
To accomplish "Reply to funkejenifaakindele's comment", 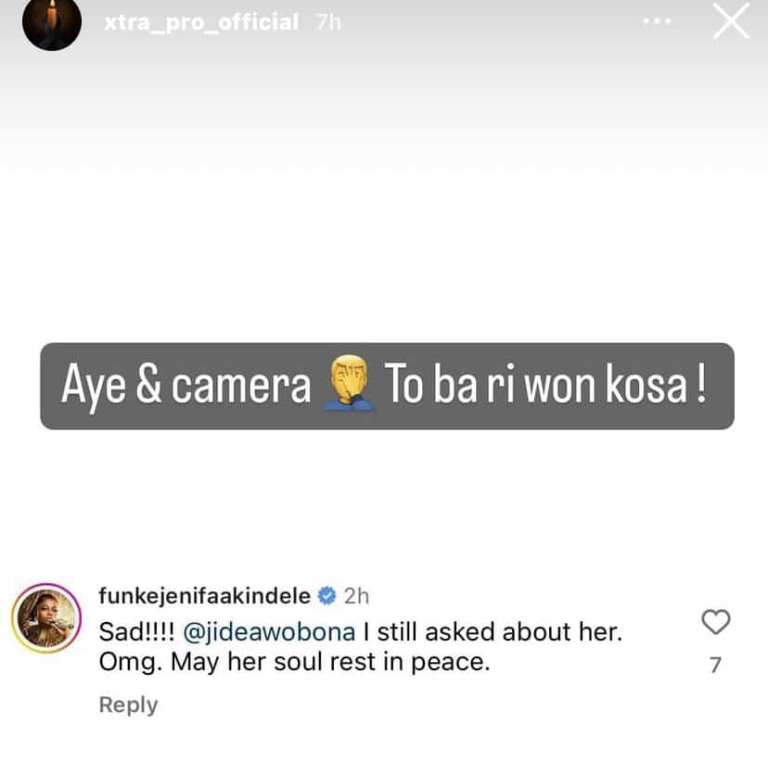I will pyautogui.click(x=128, y=705).
